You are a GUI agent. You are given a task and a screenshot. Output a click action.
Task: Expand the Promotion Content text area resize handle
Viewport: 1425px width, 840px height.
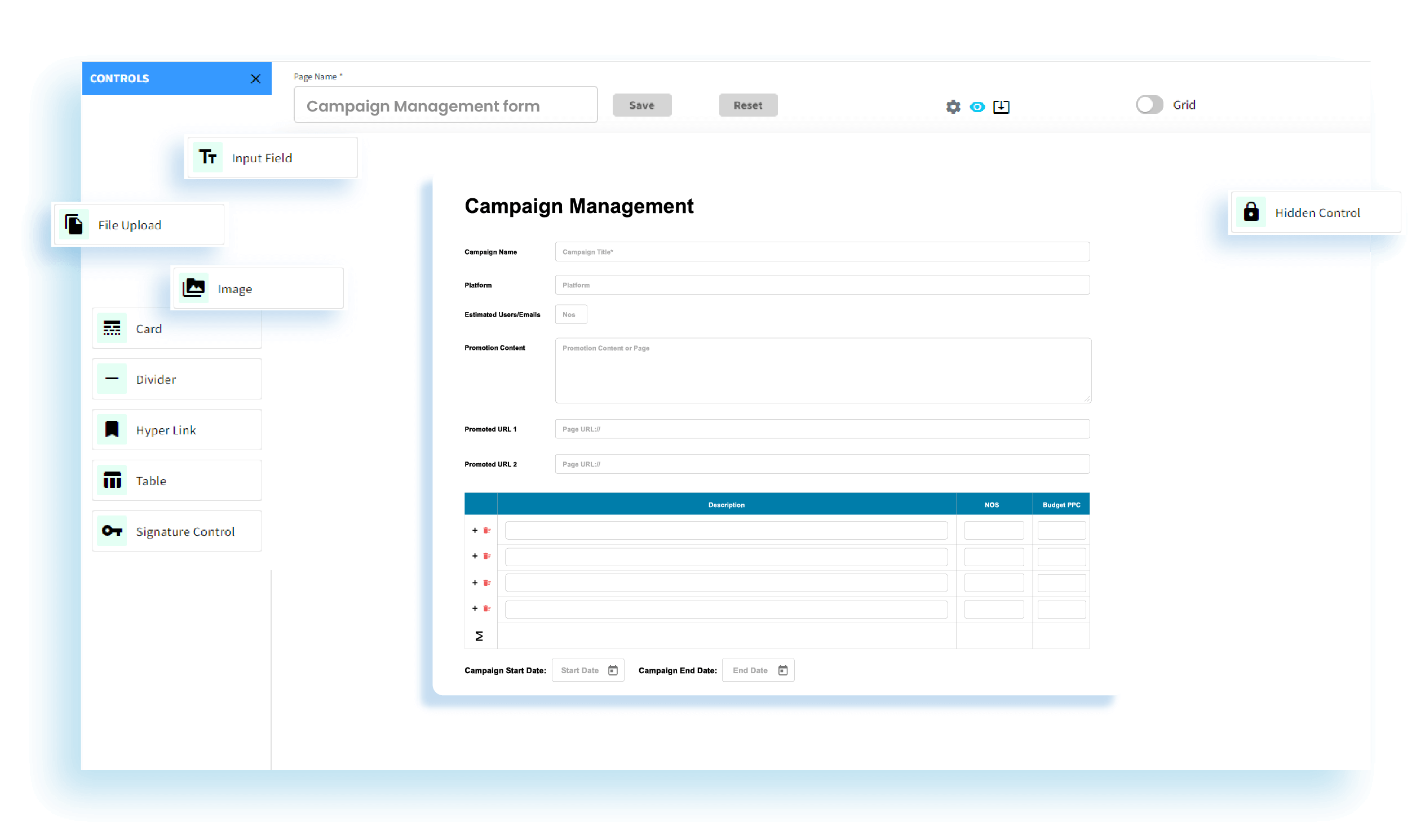pos(1086,398)
